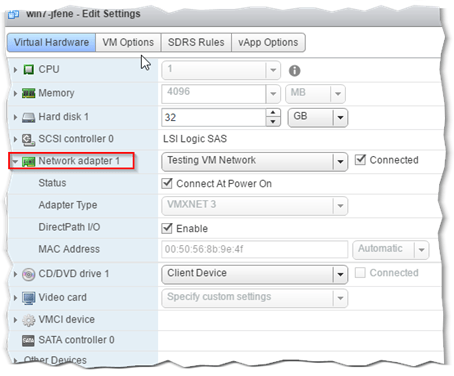Open the SDRS Rules tab

196,42
